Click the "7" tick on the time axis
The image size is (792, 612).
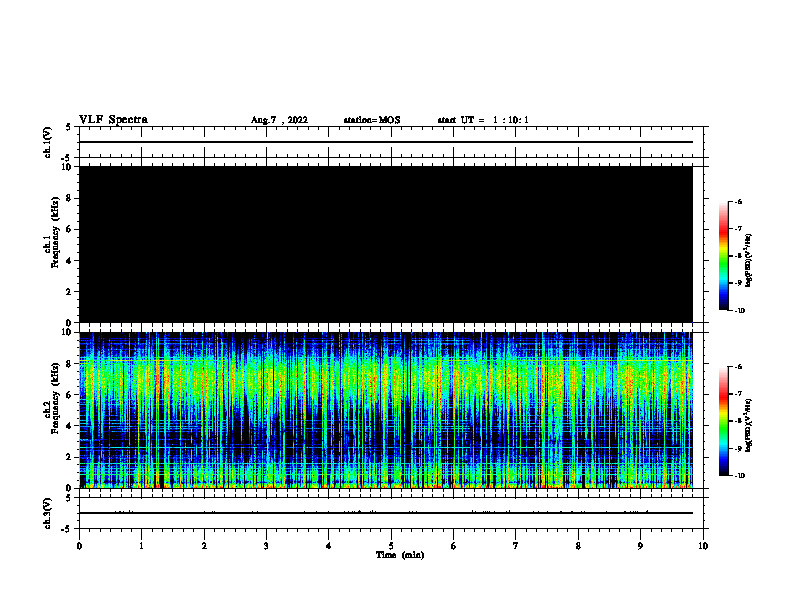516,546
